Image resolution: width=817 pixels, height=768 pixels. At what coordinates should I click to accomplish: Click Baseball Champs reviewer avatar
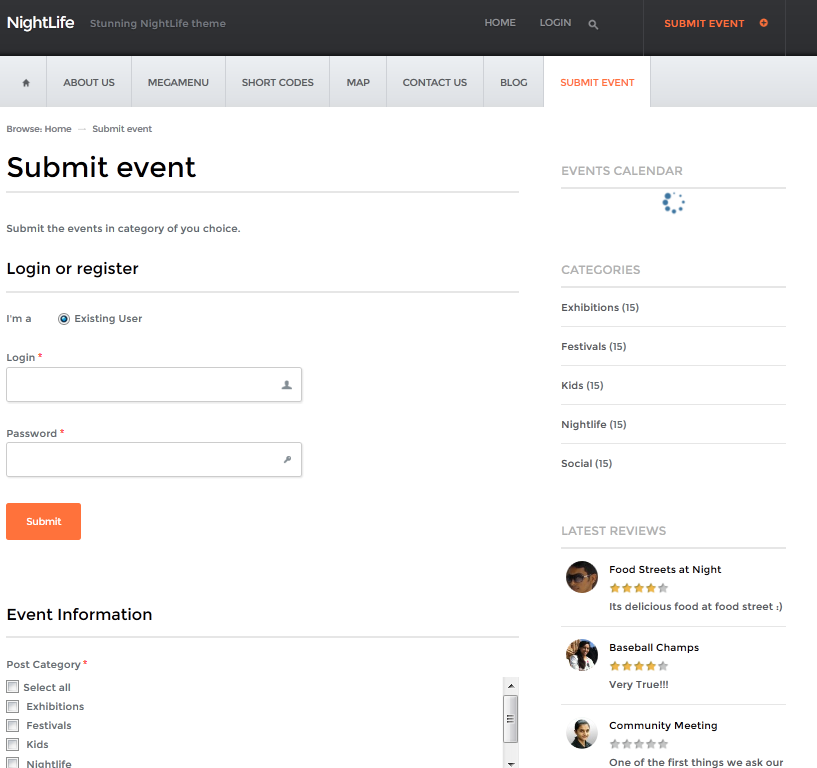click(581, 655)
